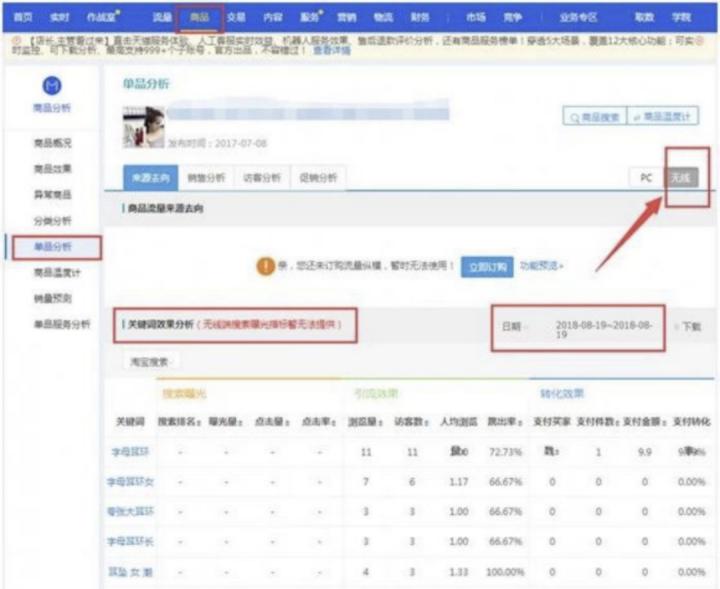
Task: Select 商品 in the top navigation
Action: [x=199, y=17]
